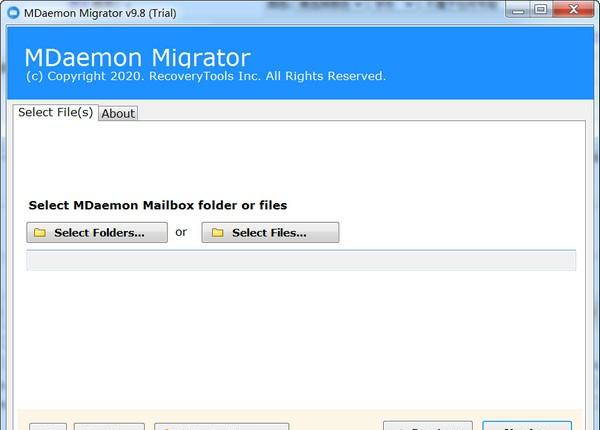Switch to the About tab
The image size is (600, 430).
pyautogui.click(x=118, y=113)
